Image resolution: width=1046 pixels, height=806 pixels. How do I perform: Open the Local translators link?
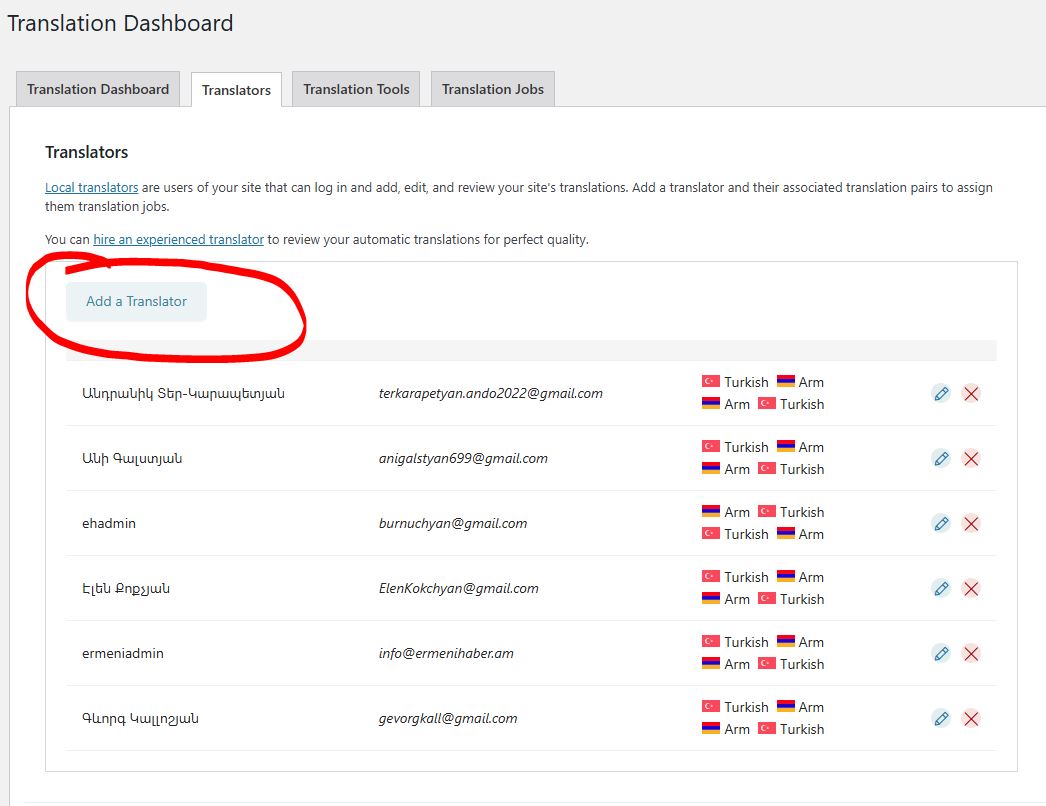tap(91, 187)
